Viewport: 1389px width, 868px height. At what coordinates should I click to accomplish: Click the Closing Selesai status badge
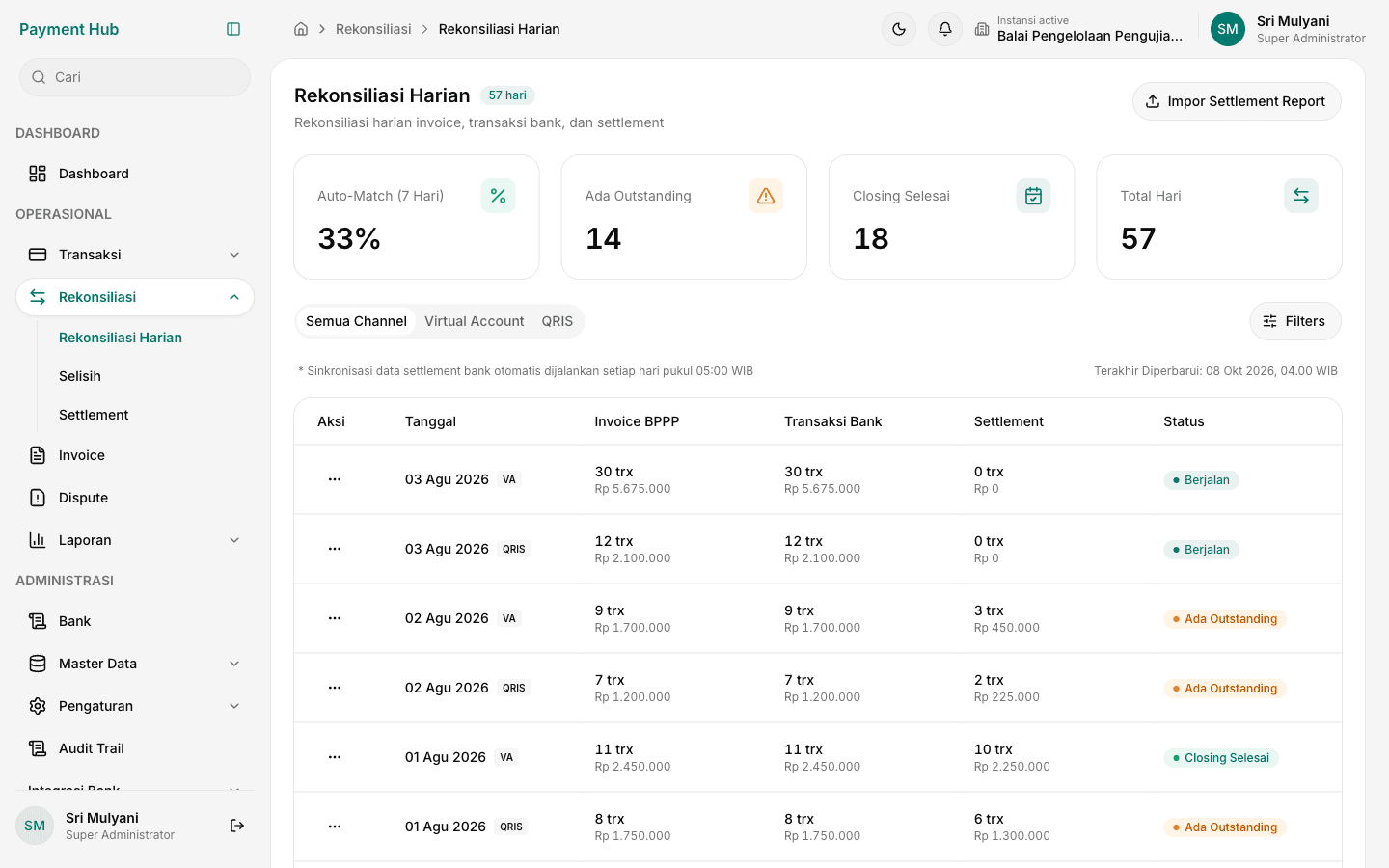pos(1221,758)
